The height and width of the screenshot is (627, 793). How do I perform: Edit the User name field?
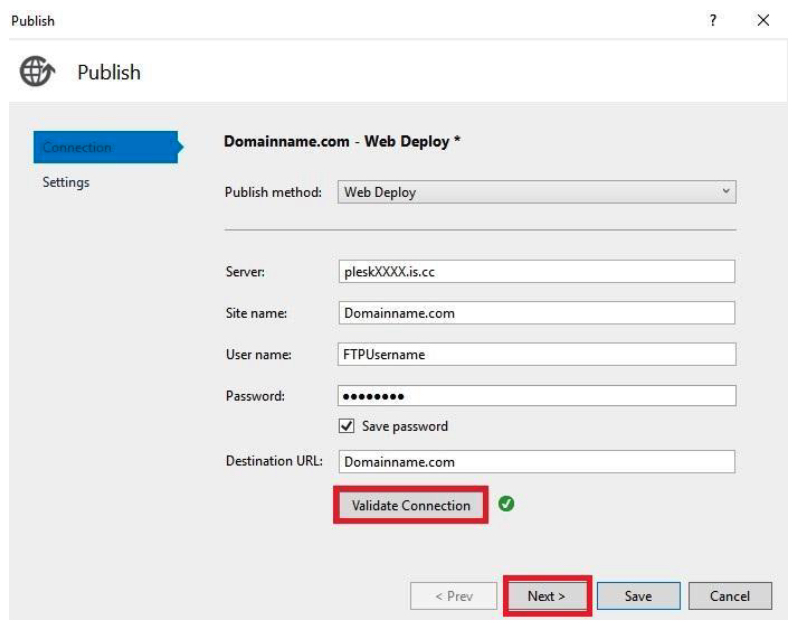point(537,354)
